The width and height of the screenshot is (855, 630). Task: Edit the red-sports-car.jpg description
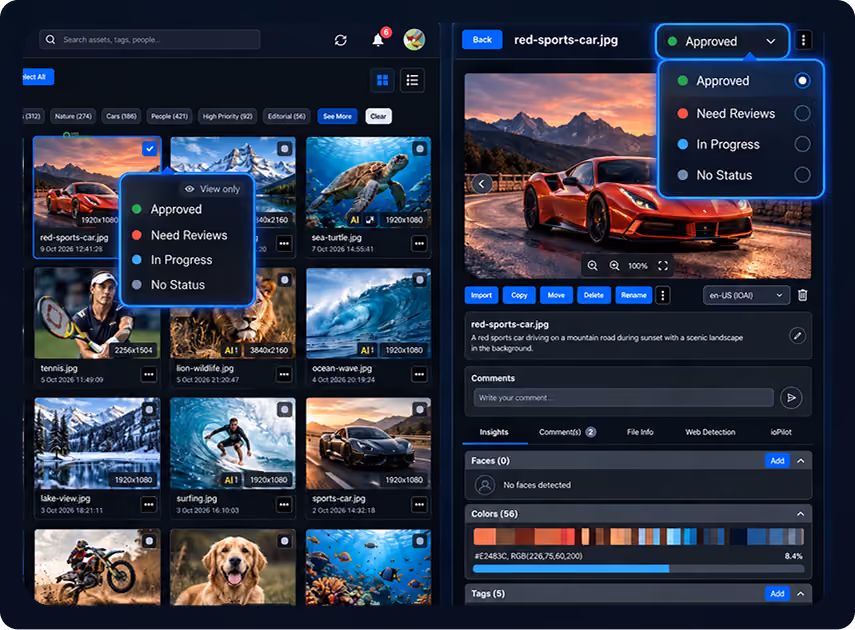pos(797,335)
